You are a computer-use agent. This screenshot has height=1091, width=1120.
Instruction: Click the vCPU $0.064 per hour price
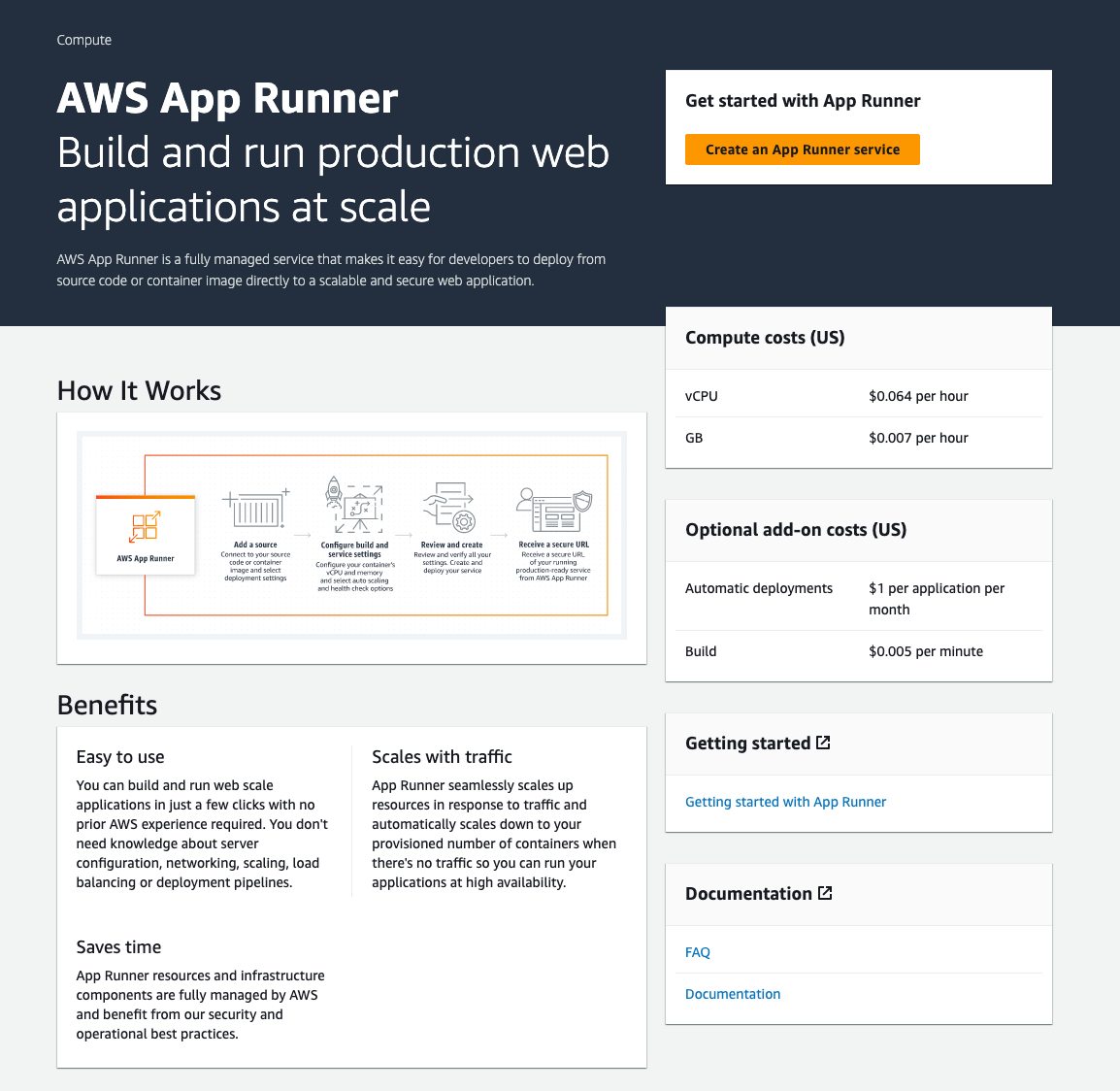(918, 396)
